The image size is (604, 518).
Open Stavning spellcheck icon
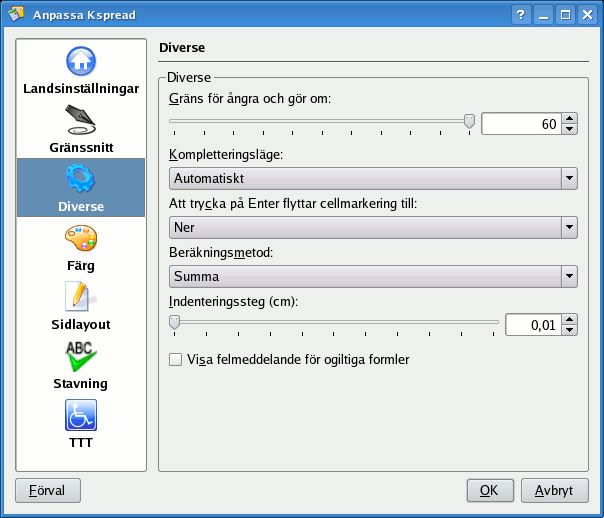tap(81, 356)
